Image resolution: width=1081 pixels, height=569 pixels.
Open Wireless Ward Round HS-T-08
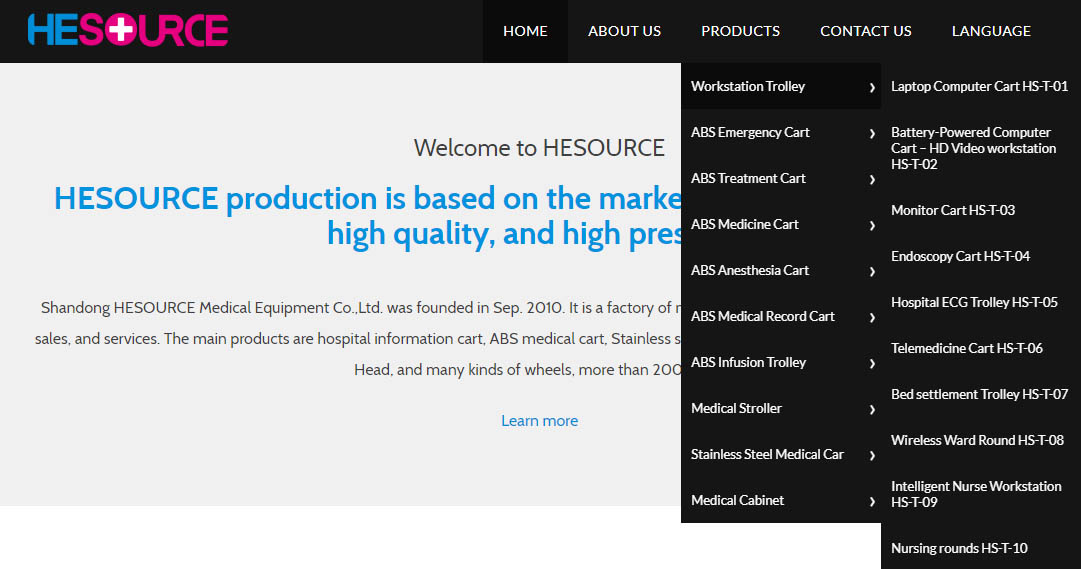coord(980,440)
